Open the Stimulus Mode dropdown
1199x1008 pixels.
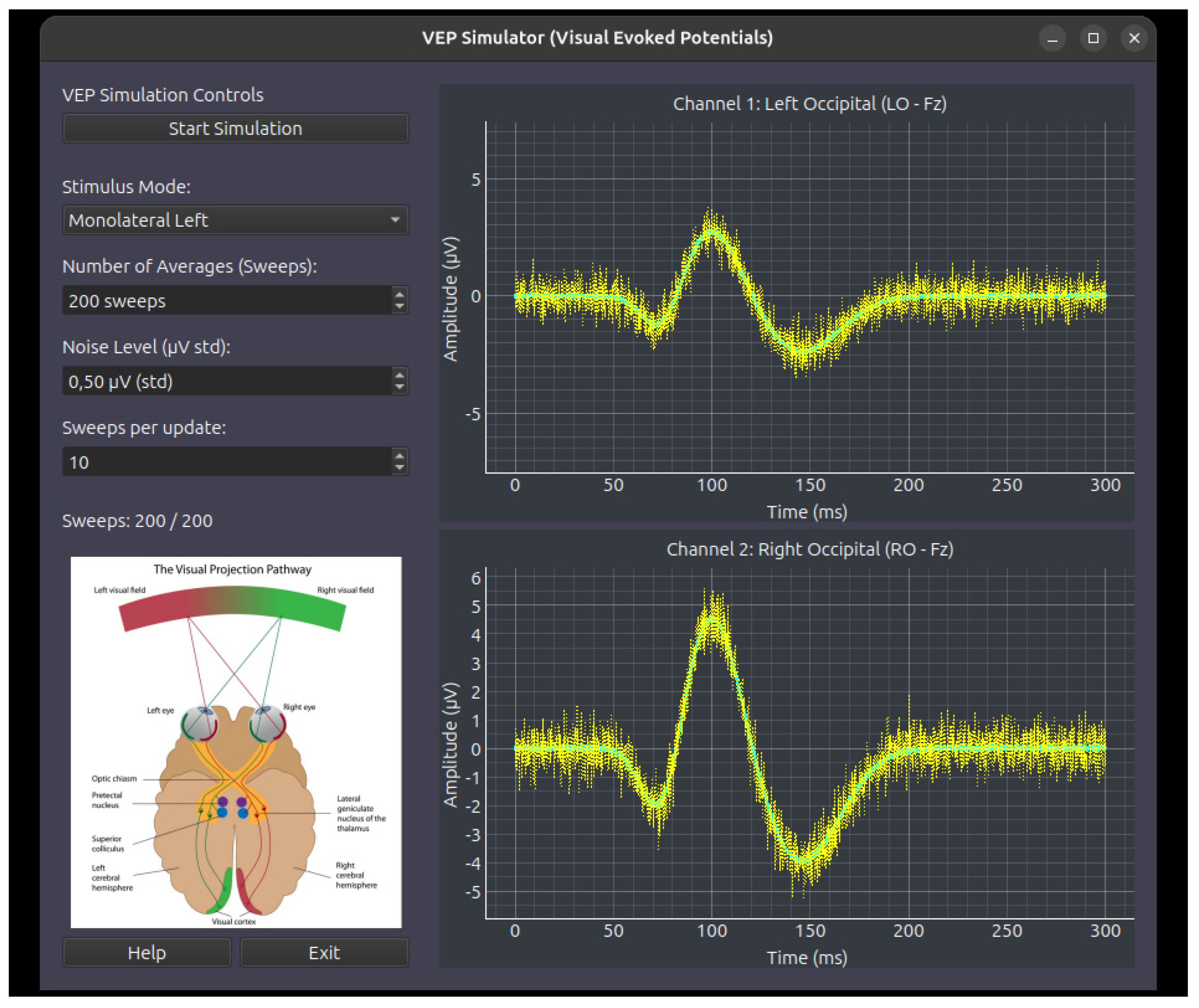tap(235, 220)
